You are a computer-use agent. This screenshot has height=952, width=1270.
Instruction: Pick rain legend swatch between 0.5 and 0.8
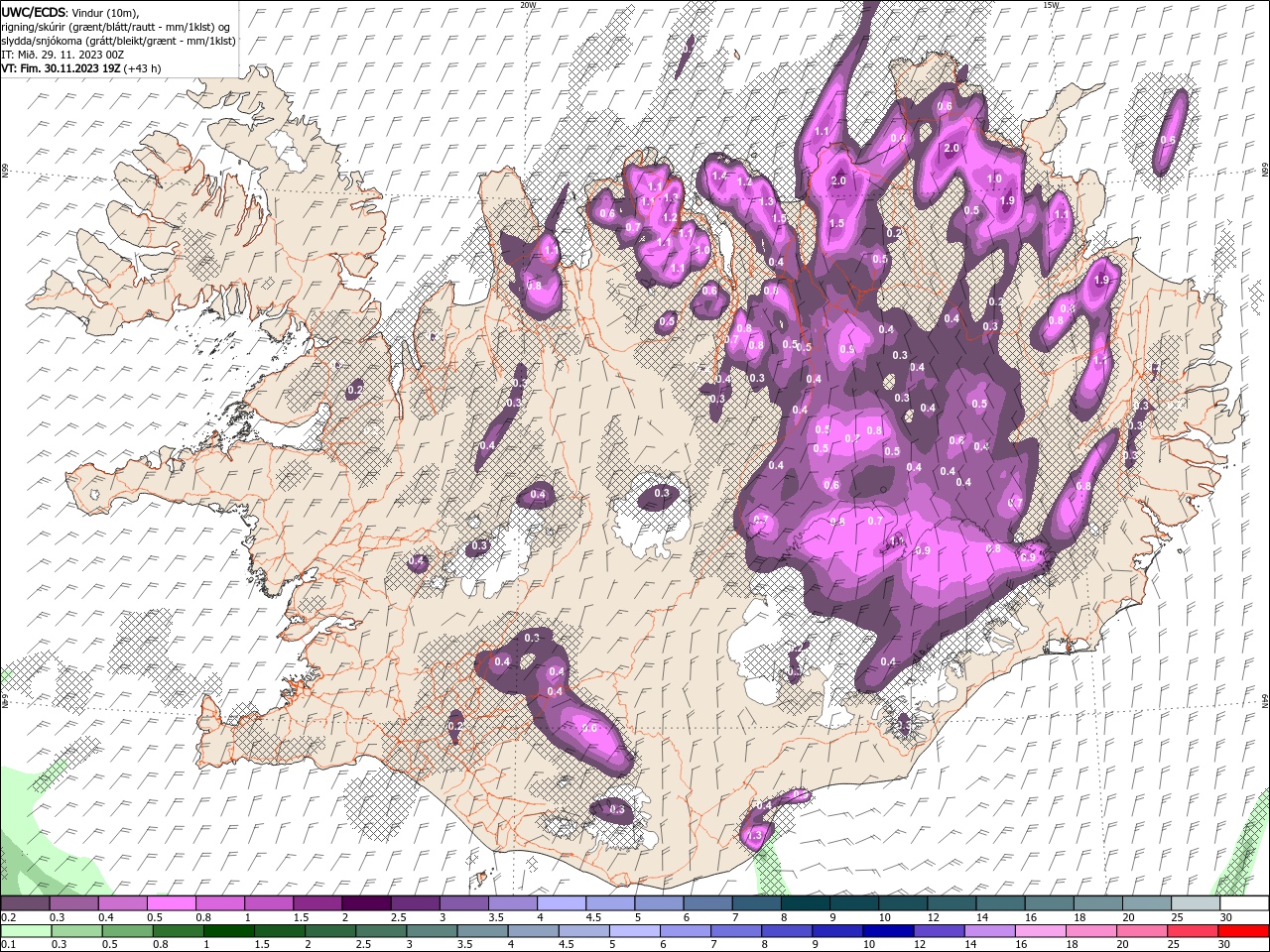[128, 931]
